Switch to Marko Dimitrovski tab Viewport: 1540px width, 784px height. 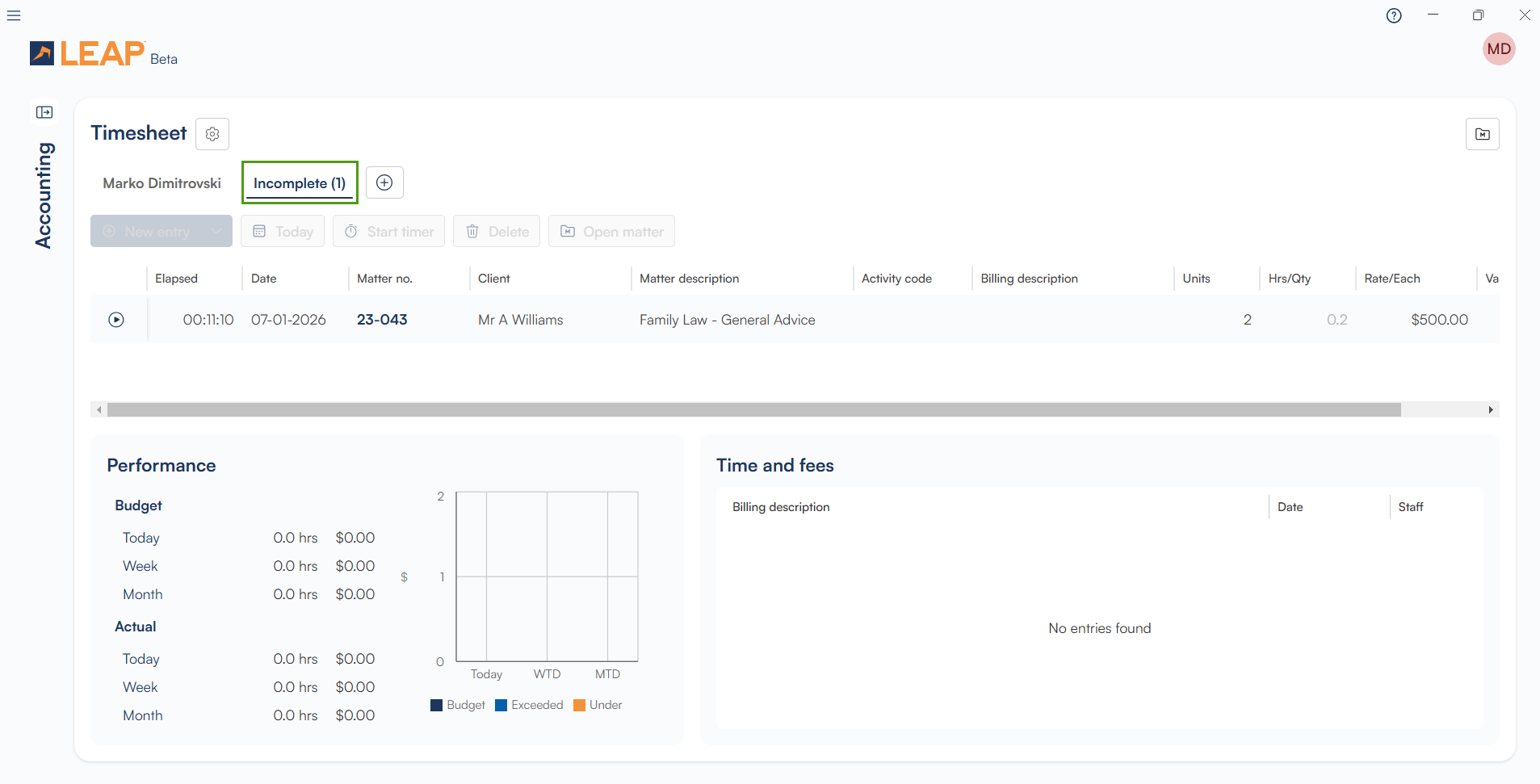coord(162,183)
